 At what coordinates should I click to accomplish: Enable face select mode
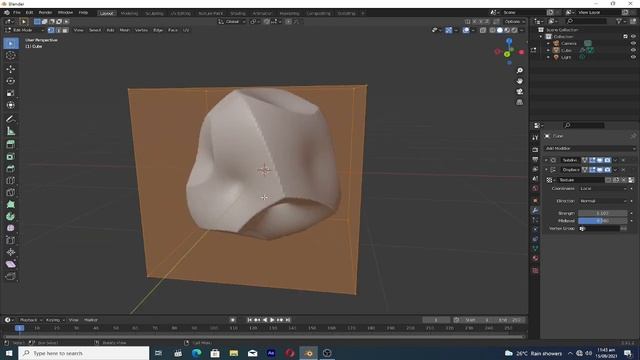(x=65, y=30)
